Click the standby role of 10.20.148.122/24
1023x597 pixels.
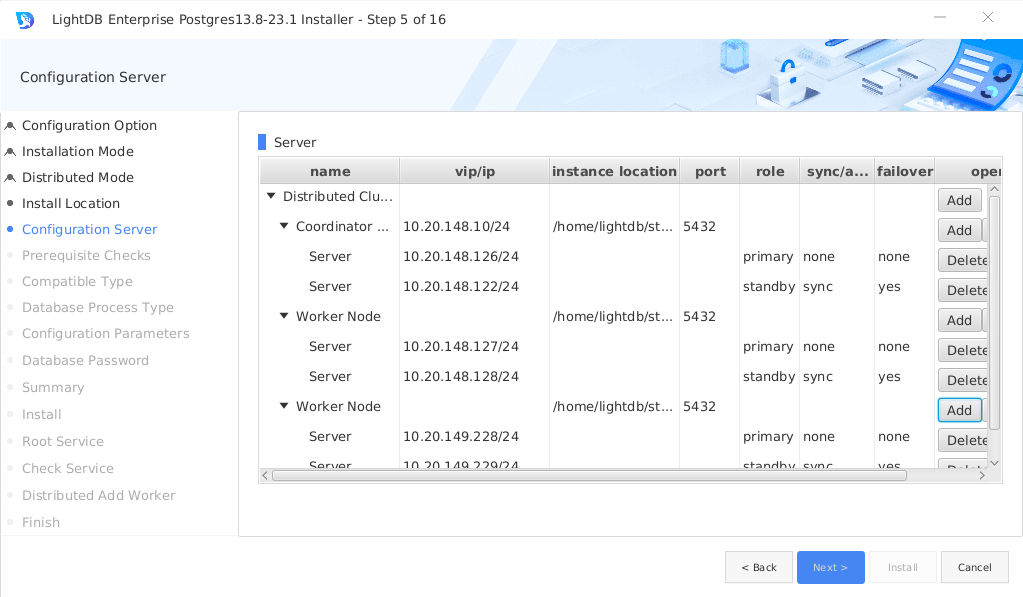pyautogui.click(x=769, y=286)
